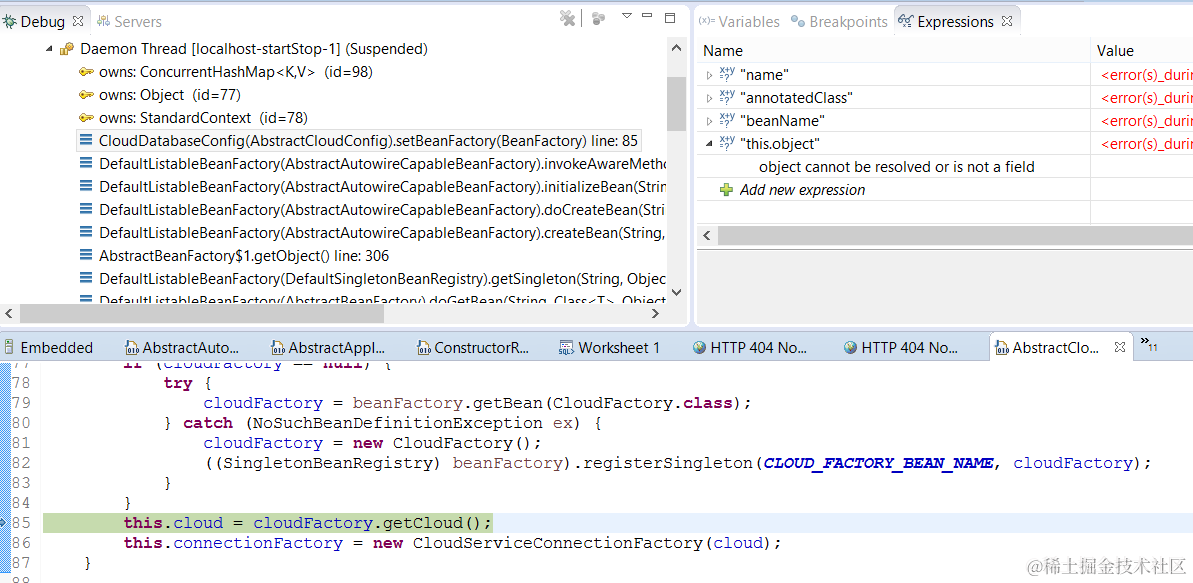Click the key icon beside owns: Object (id=77)
This screenshot has height=583, width=1193.
point(86,95)
